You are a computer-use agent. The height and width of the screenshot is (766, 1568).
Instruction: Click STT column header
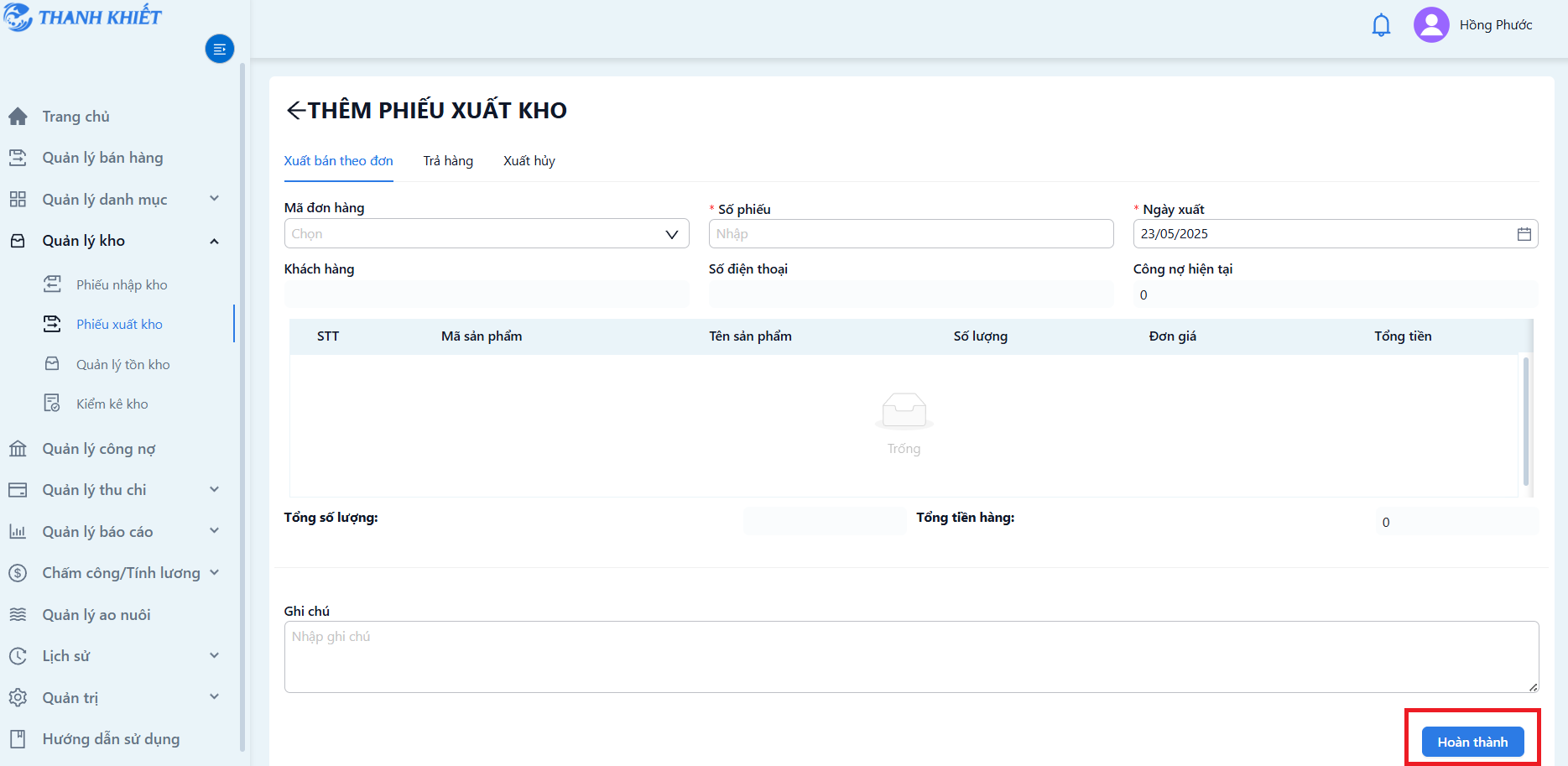tap(328, 336)
